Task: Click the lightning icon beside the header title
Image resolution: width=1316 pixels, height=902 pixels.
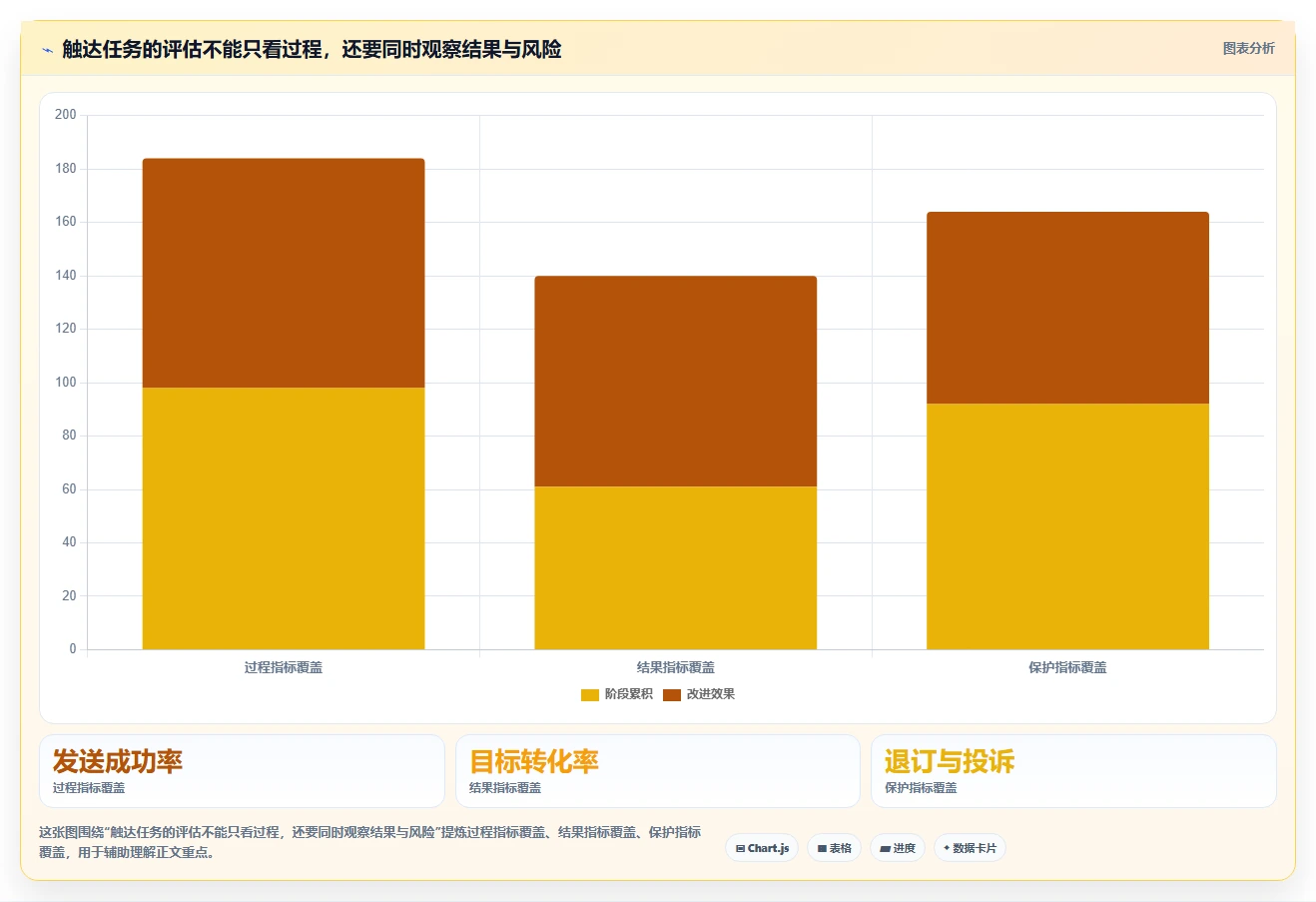Action: [47, 49]
